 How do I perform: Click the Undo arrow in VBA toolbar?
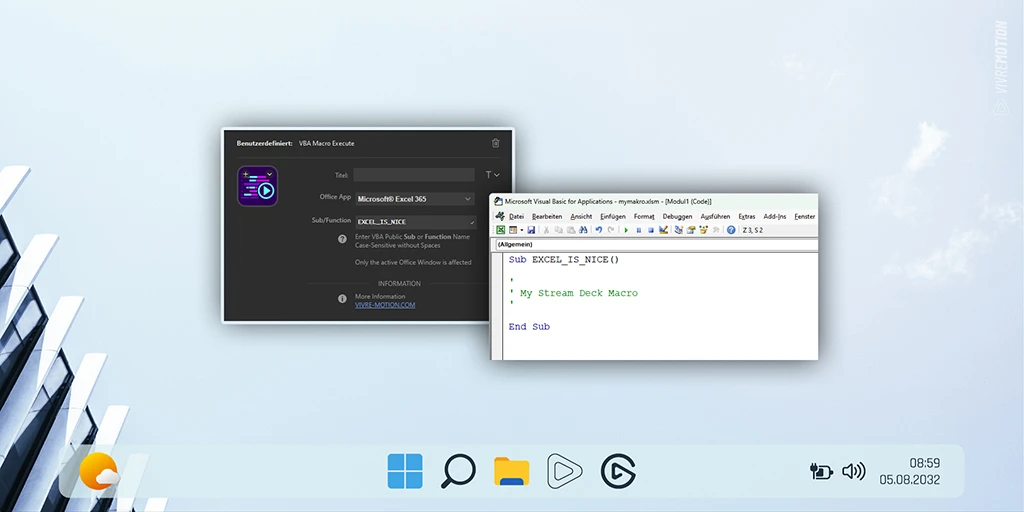598,230
